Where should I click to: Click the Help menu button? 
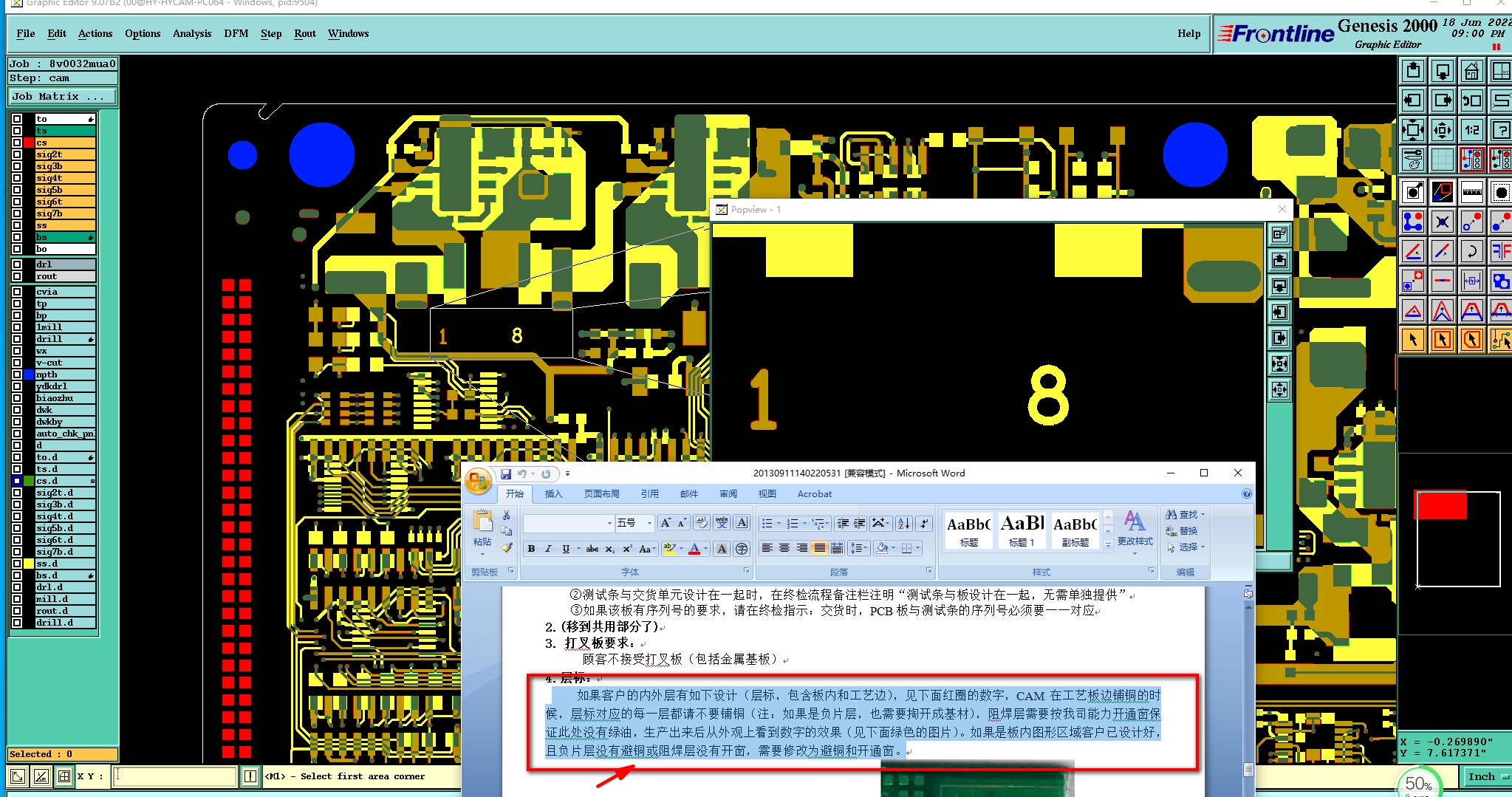[x=1188, y=33]
